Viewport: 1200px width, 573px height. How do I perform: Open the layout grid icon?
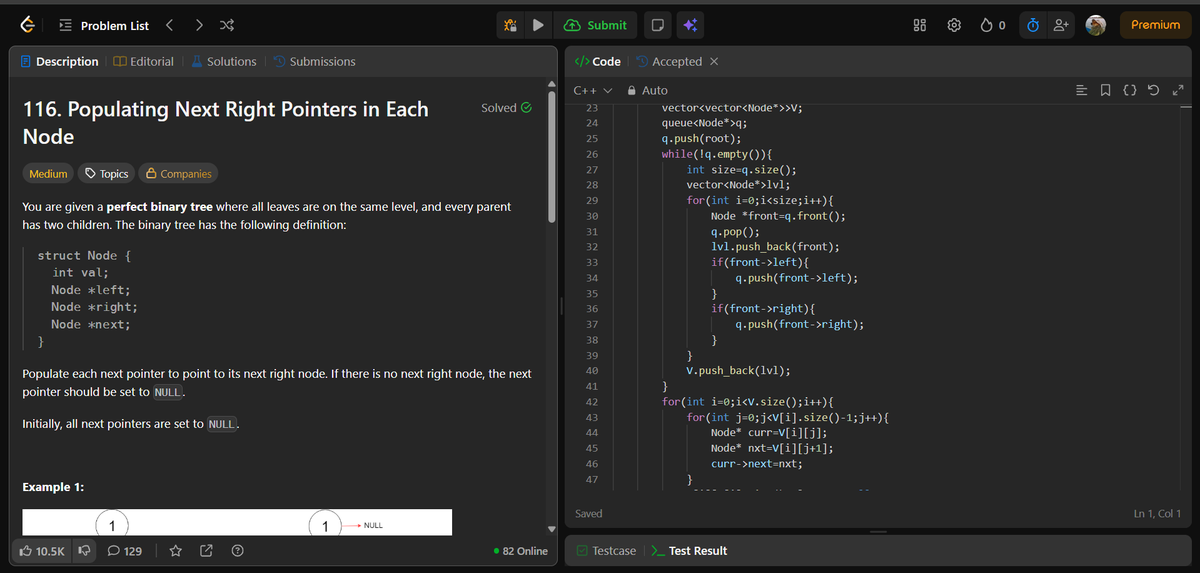[x=921, y=25]
